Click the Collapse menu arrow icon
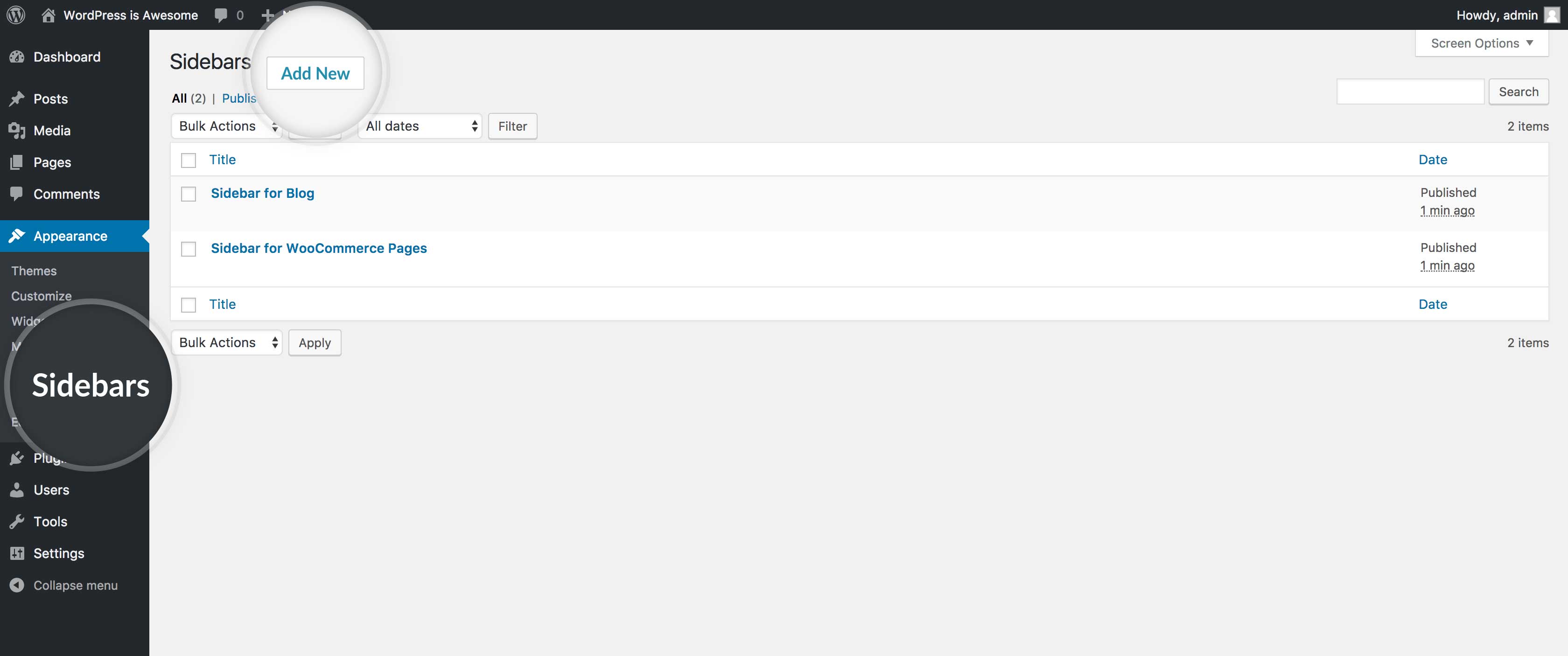1568x656 pixels. coord(17,585)
